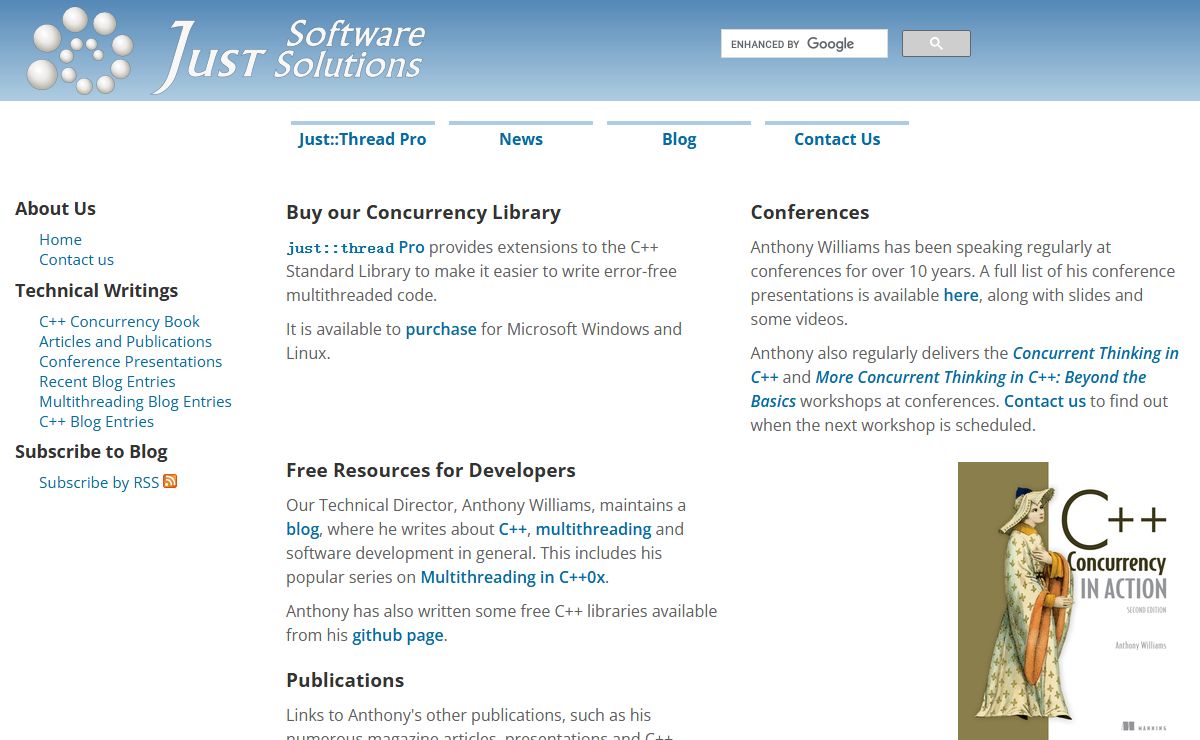Click the 'Technical Writings' sidebar heading
1200x740 pixels.
96,290
